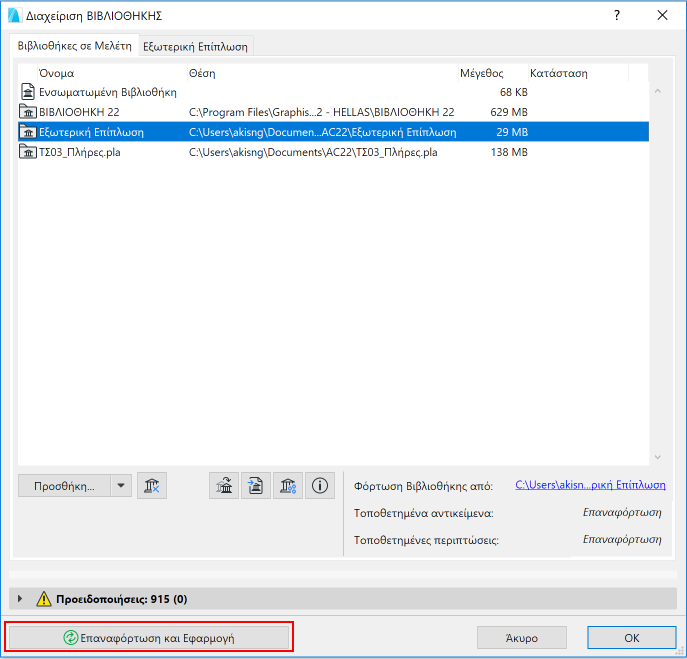Click Επαναφόρτωση next to Τοποθετημένες περιπτώσεις

tap(622, 539)
